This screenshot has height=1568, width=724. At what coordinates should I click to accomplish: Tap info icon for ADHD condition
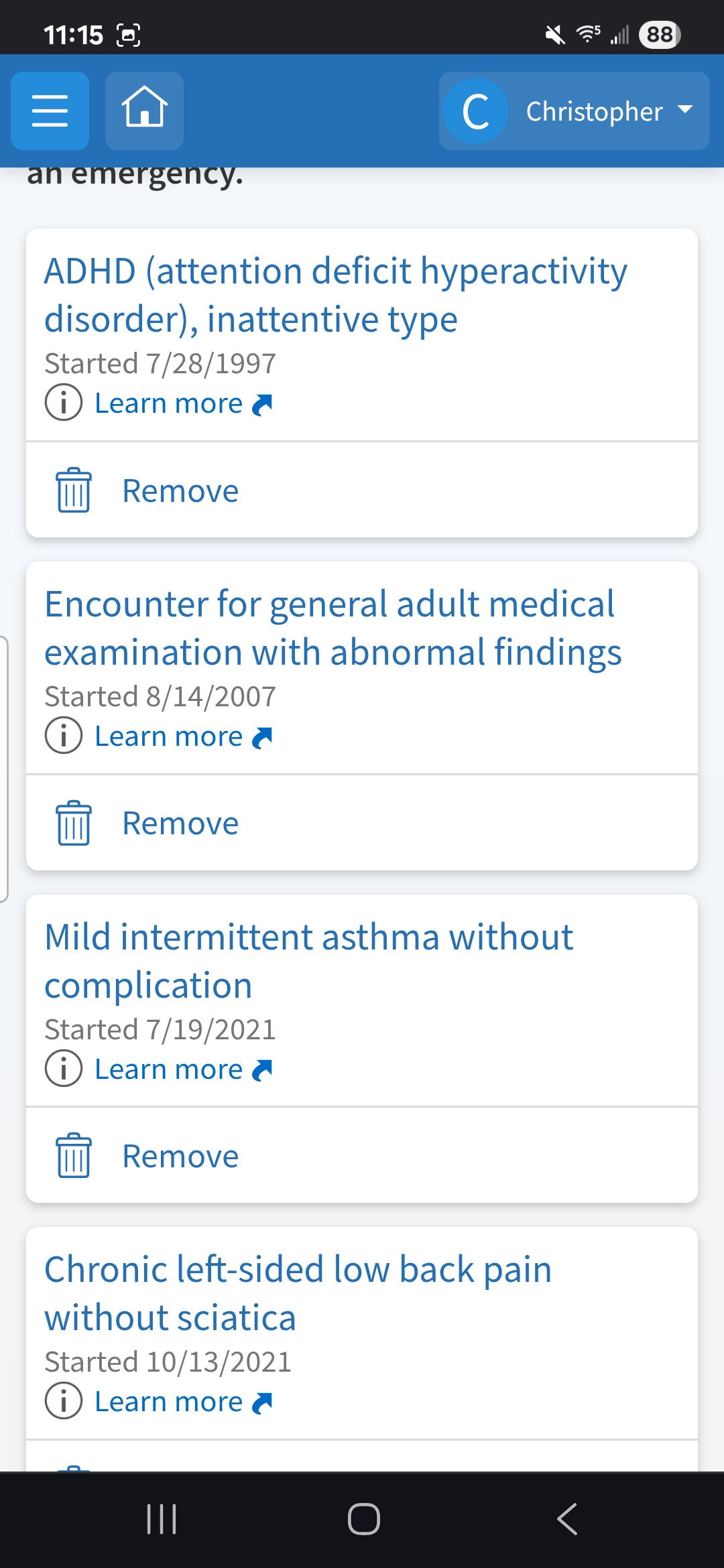click(64, 403)
